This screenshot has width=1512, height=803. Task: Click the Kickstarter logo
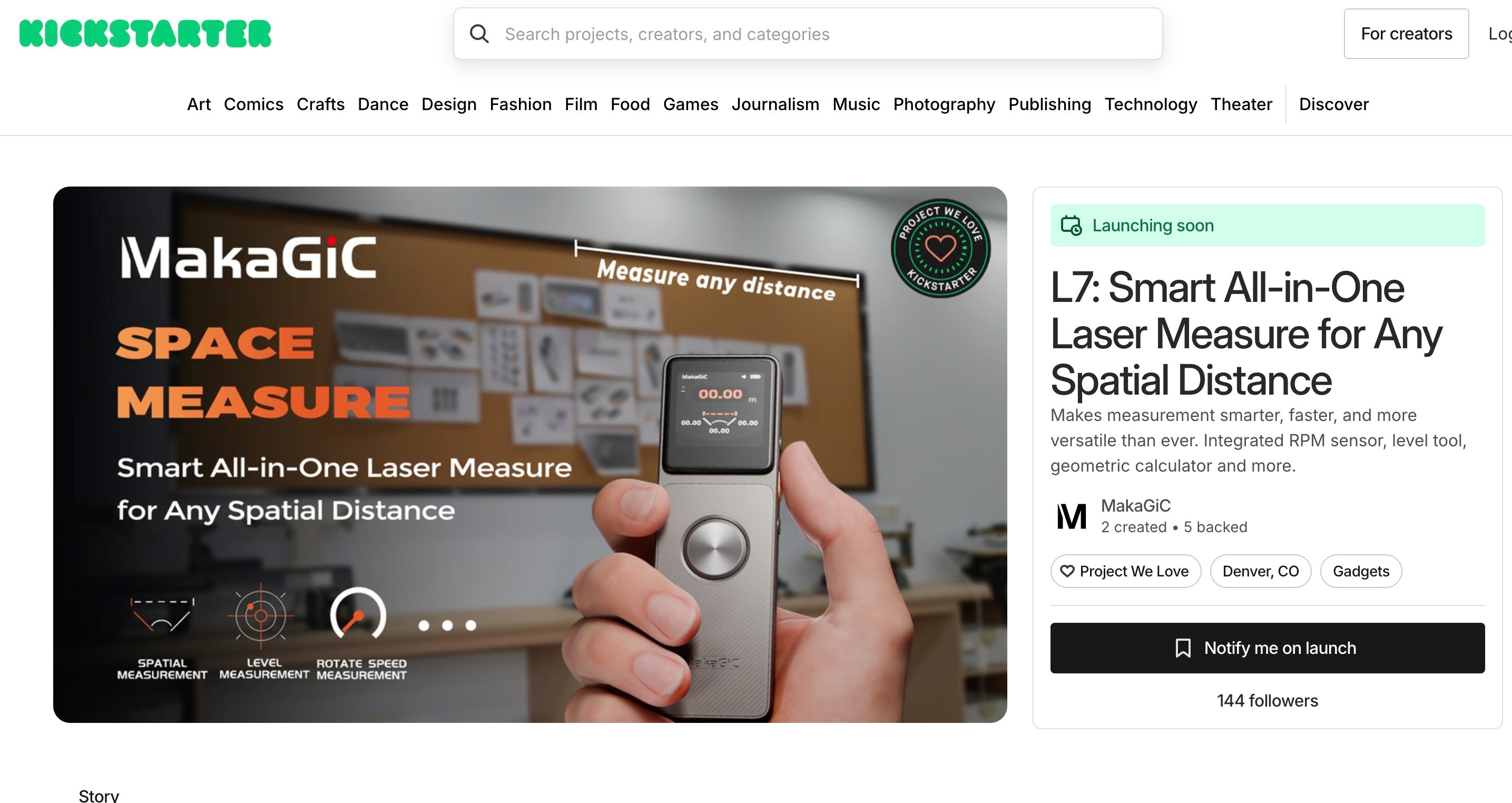point(145,34)
